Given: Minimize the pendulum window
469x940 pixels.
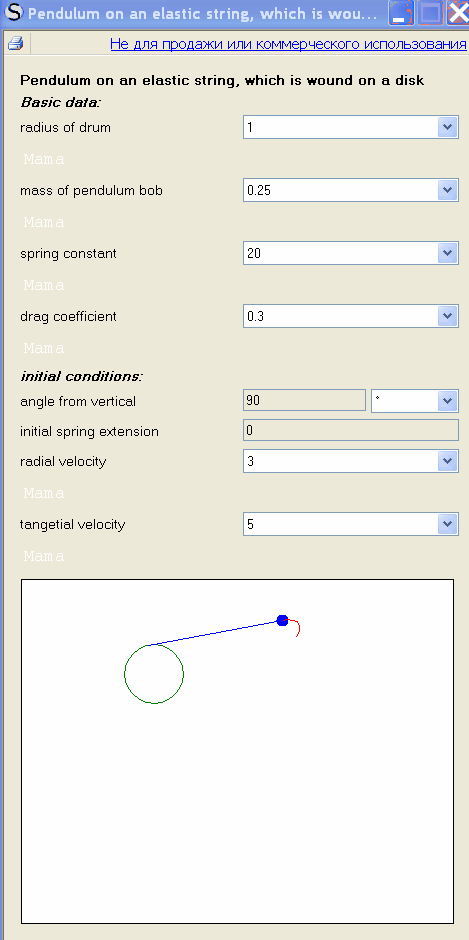Looking at the screenshot, I should (x=400, y=13).
